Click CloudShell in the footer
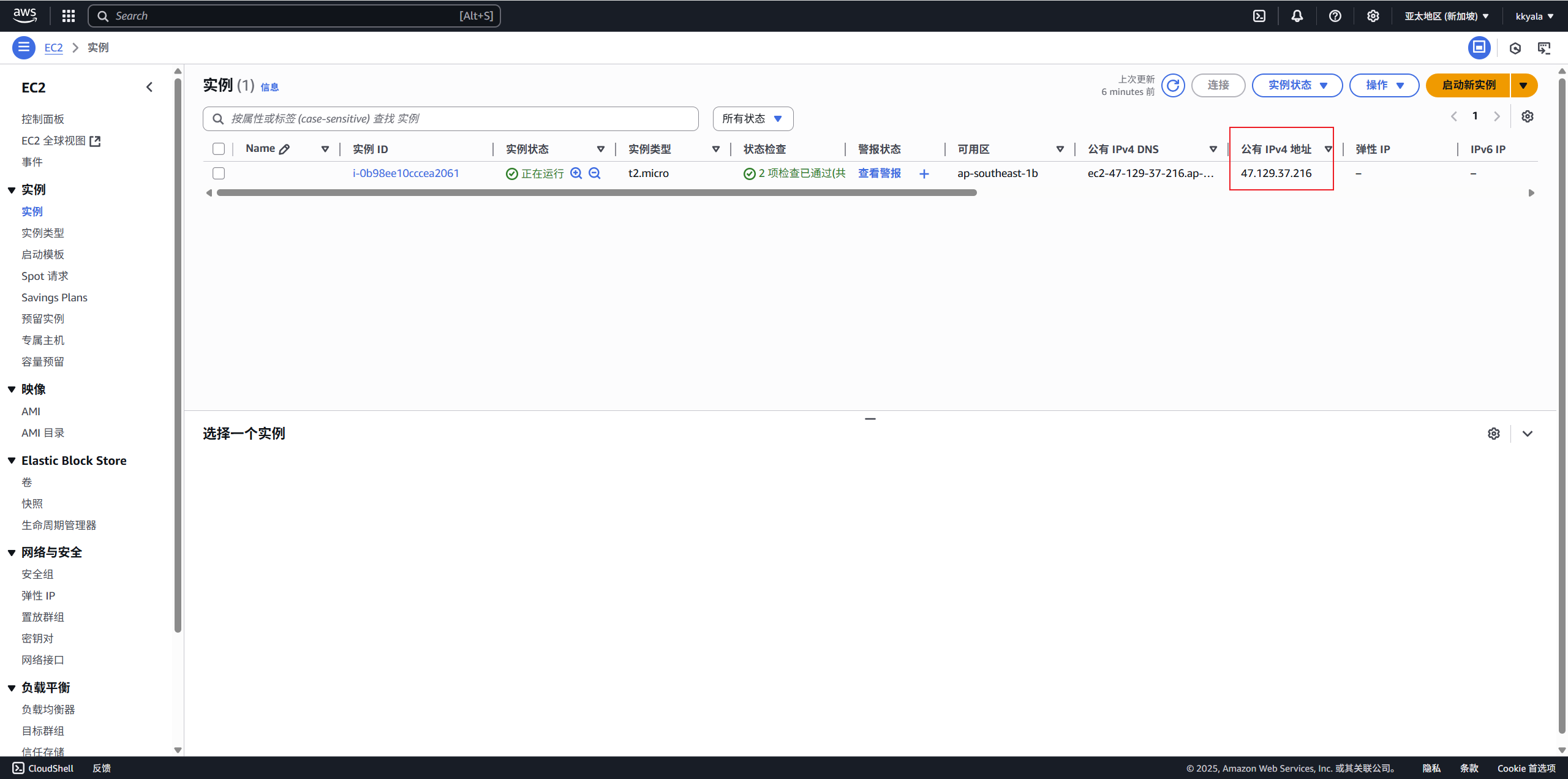Viewport: 1568px width, 779px height. (x=43, y=768)
